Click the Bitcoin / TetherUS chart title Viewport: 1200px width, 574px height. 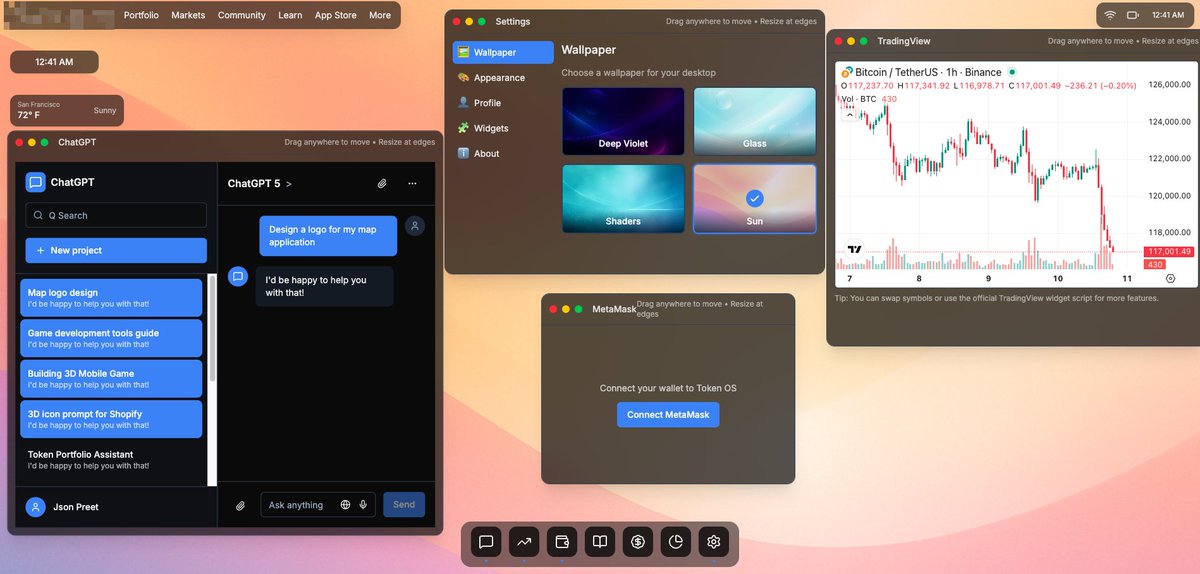click(x=927, y=72)
